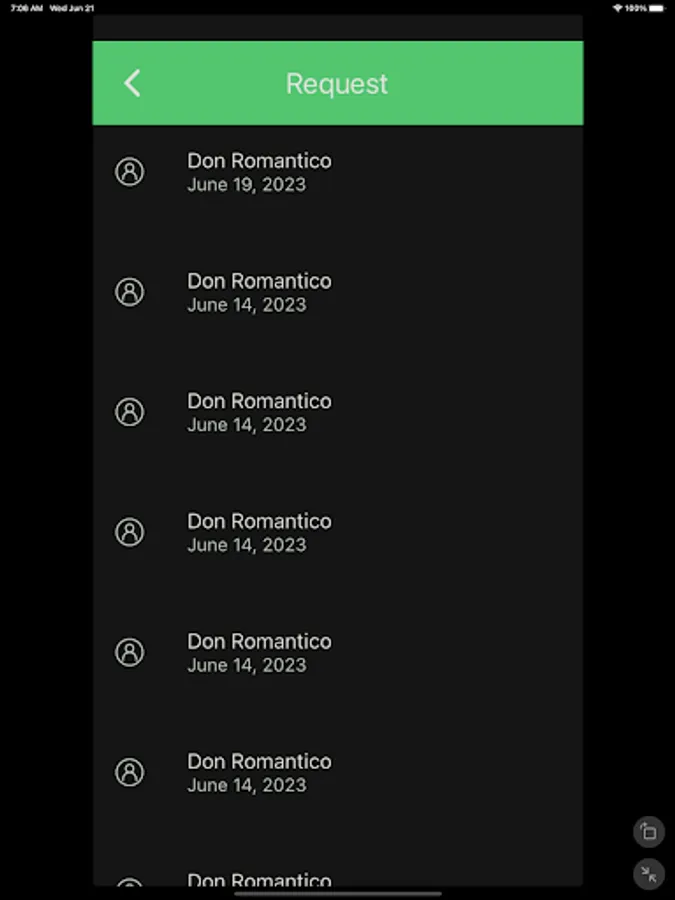Tap the fourth request's profile avatar icon
The height and width of the screenshot is (900, 675).
129,532
